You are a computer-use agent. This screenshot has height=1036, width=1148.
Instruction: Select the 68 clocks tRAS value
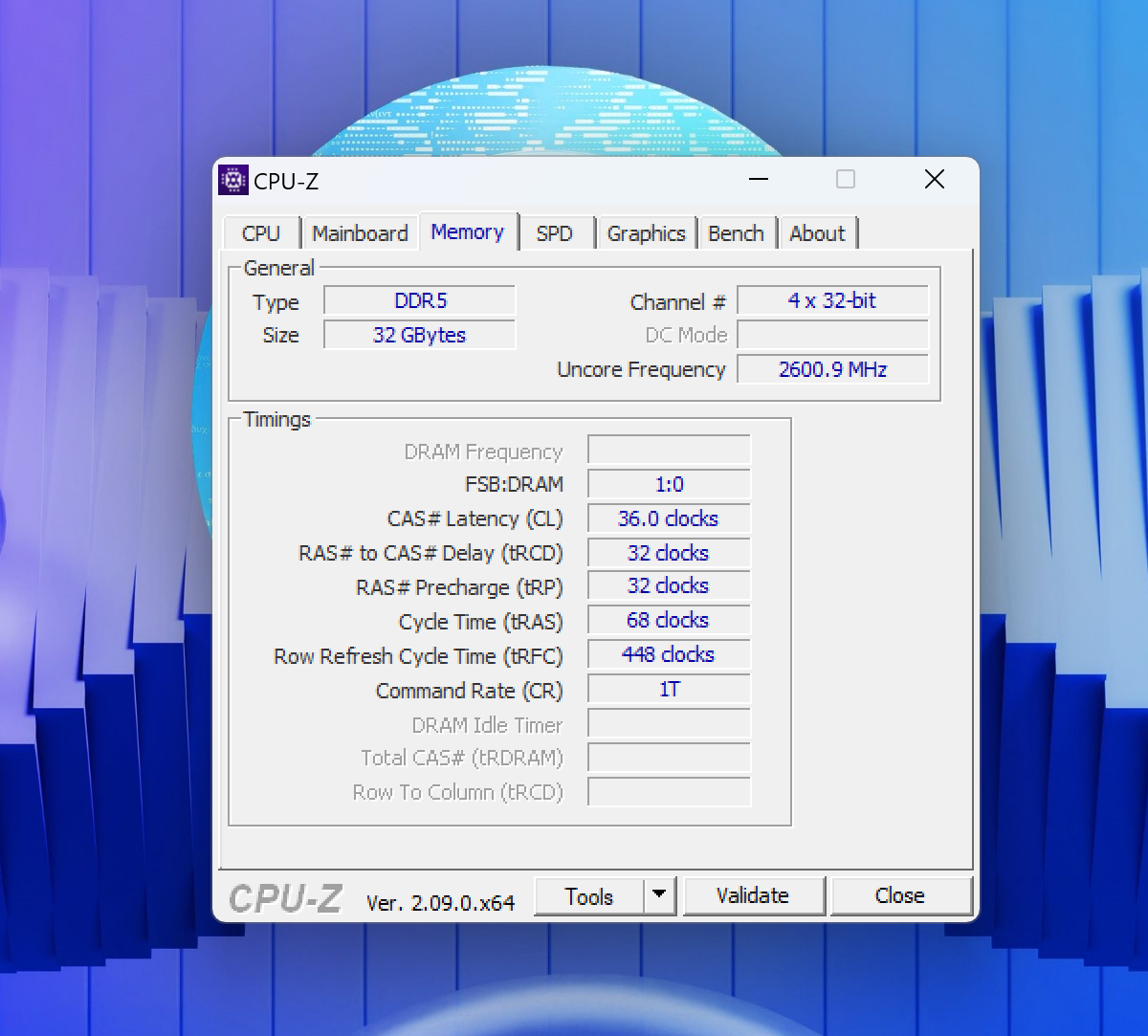[x=670, y=620]
